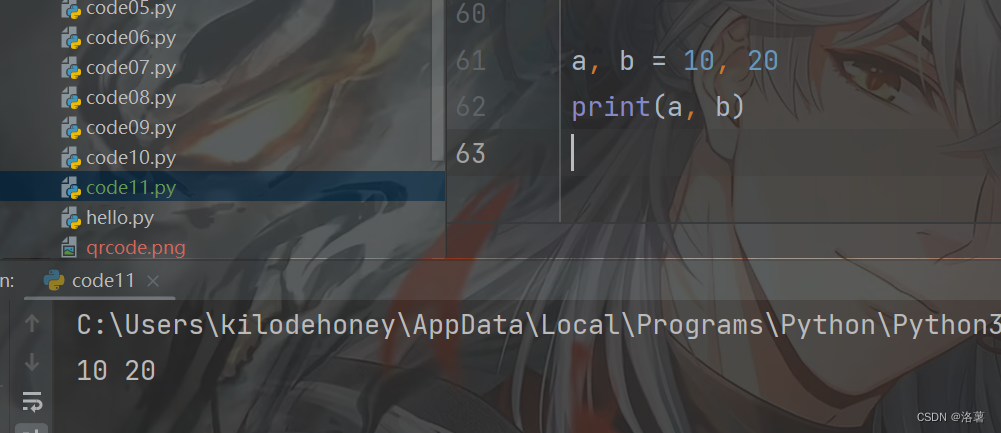The height and width of the screenshot is (433, 1001).
Task: Click down arrow in run console
Action: [x=31, y=363]
